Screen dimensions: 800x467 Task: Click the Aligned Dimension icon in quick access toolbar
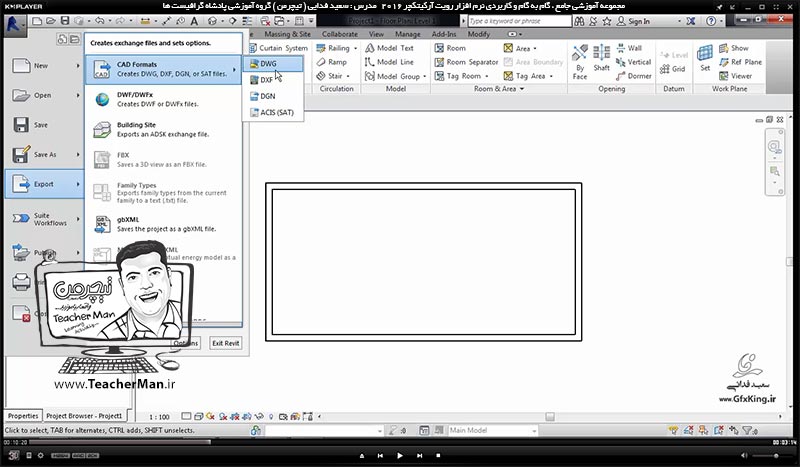pos(166,21)
